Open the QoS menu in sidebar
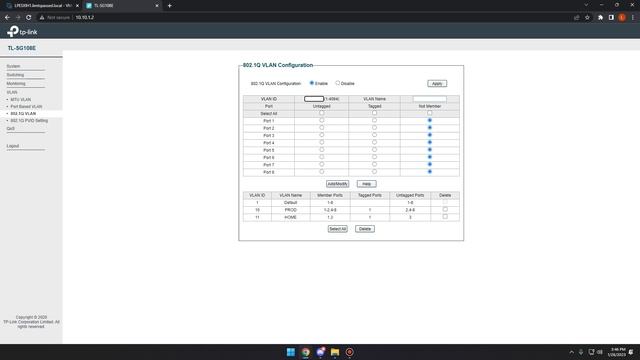This screenshot has width=640, height=360. point(10,129)
